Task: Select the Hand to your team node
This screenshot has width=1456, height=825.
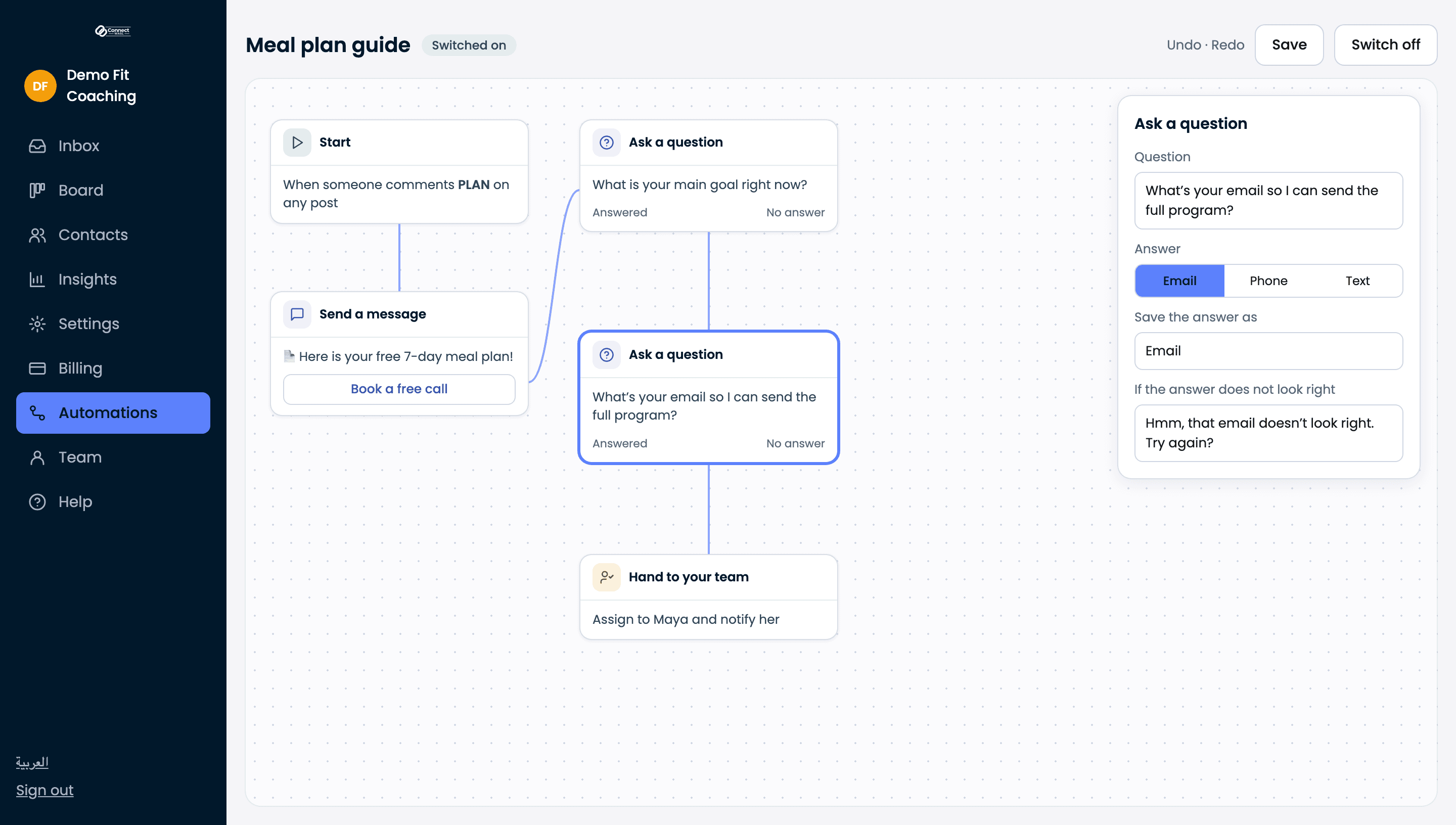Action: point(708,597)
